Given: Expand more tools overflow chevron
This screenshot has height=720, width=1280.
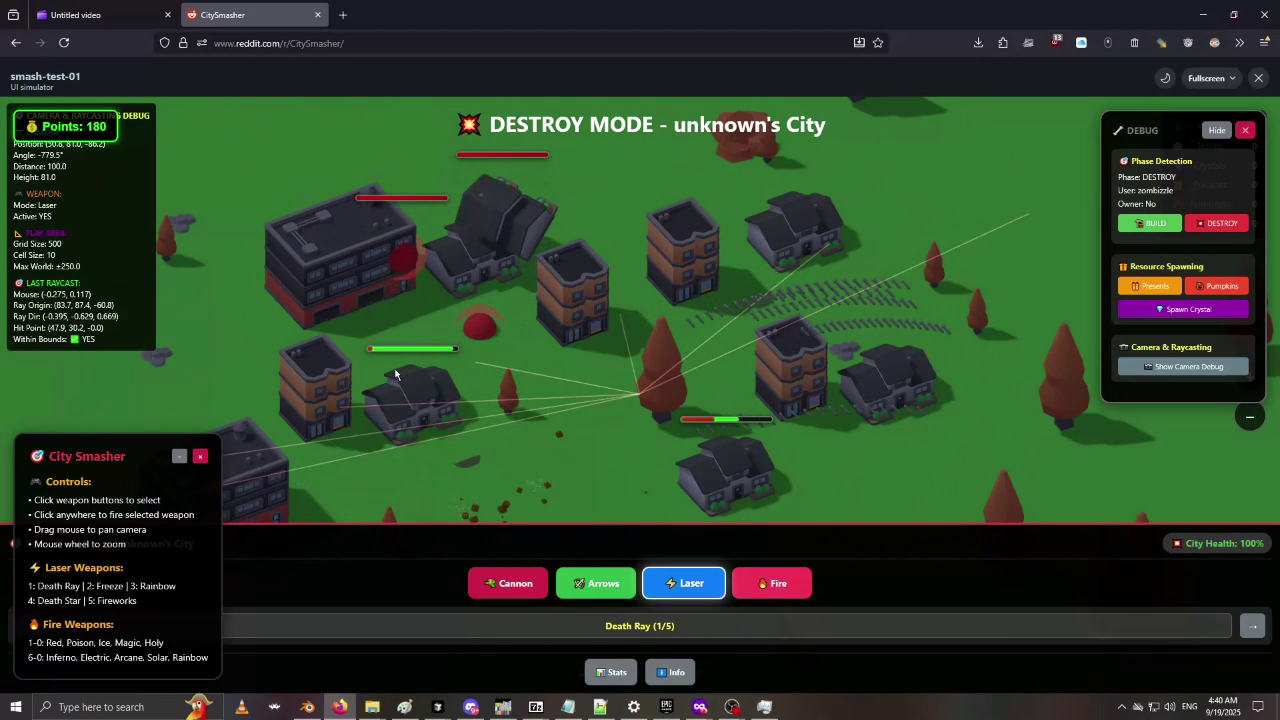Looking at the screenshot, I should 1239,43.
